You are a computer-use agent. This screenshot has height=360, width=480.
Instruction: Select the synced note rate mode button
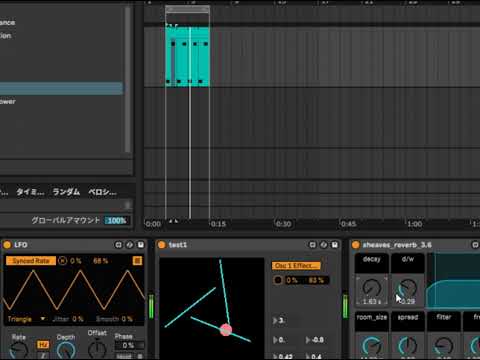tap(43, 355)
